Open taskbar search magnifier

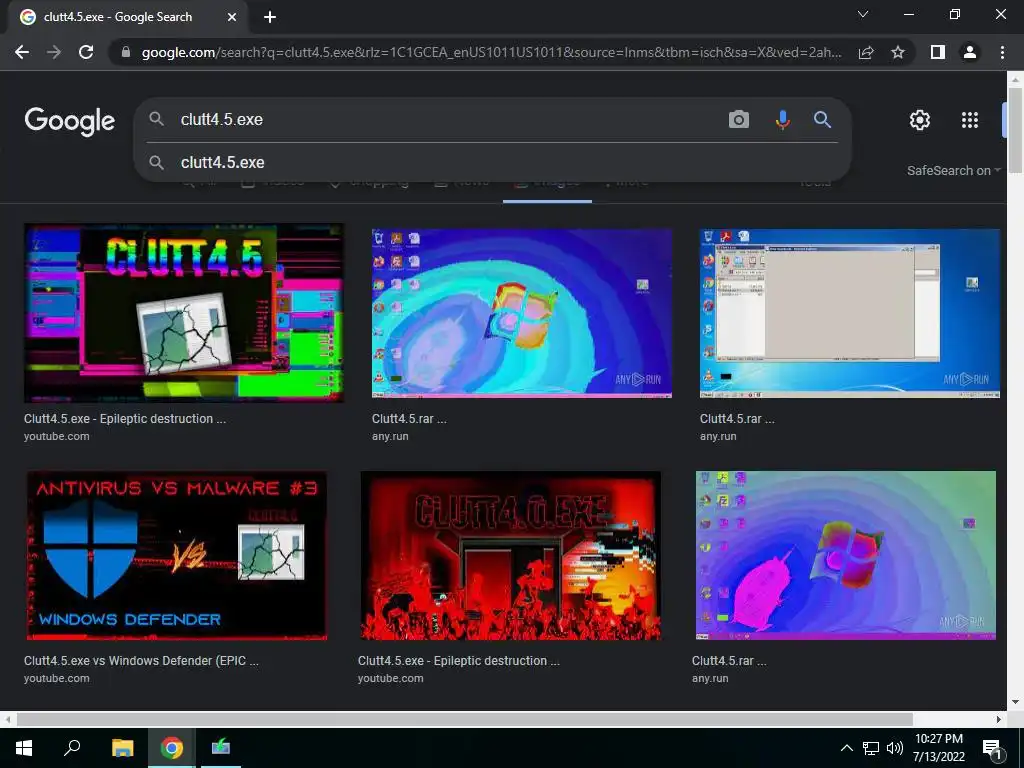tap(72, 747)
